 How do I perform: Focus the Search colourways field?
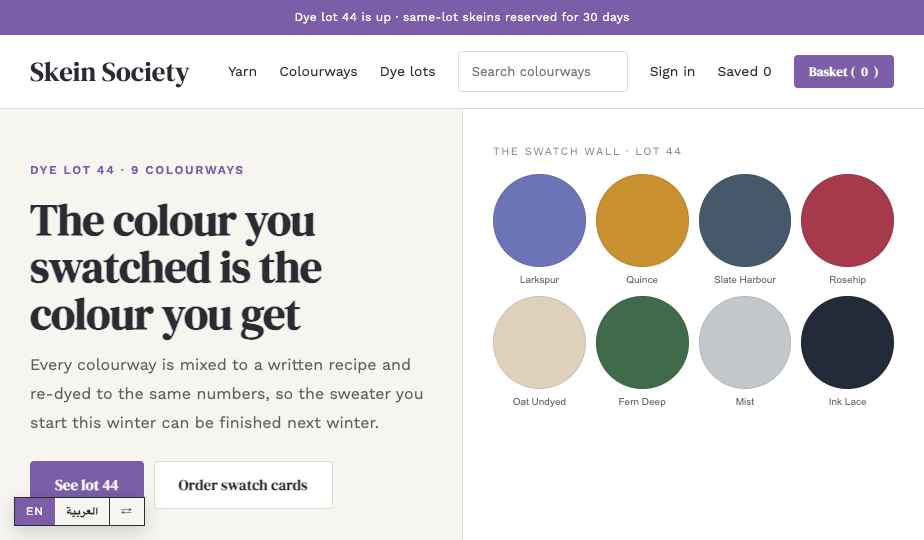click(x=543, y=71)
